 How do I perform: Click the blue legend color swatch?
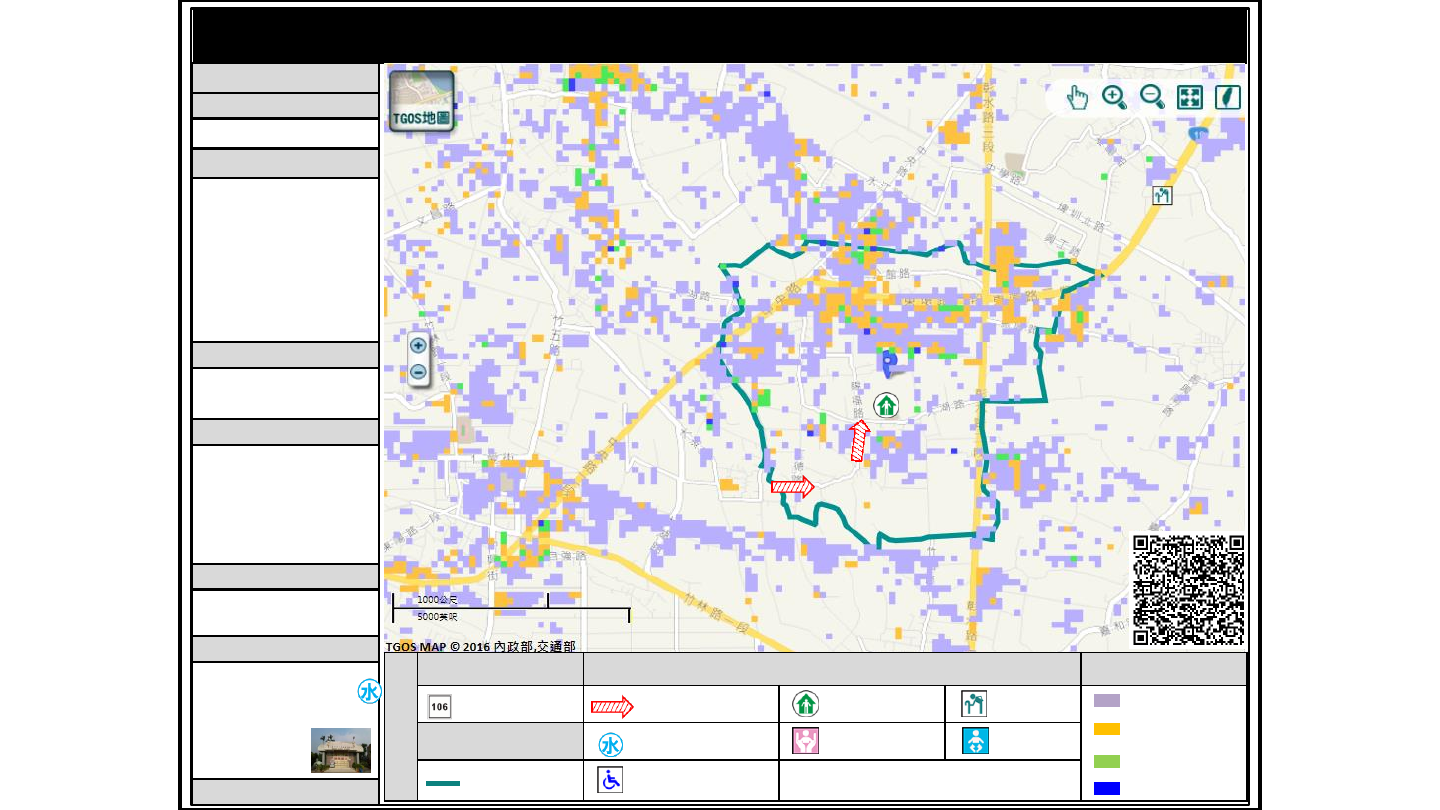pos(1107,788)
